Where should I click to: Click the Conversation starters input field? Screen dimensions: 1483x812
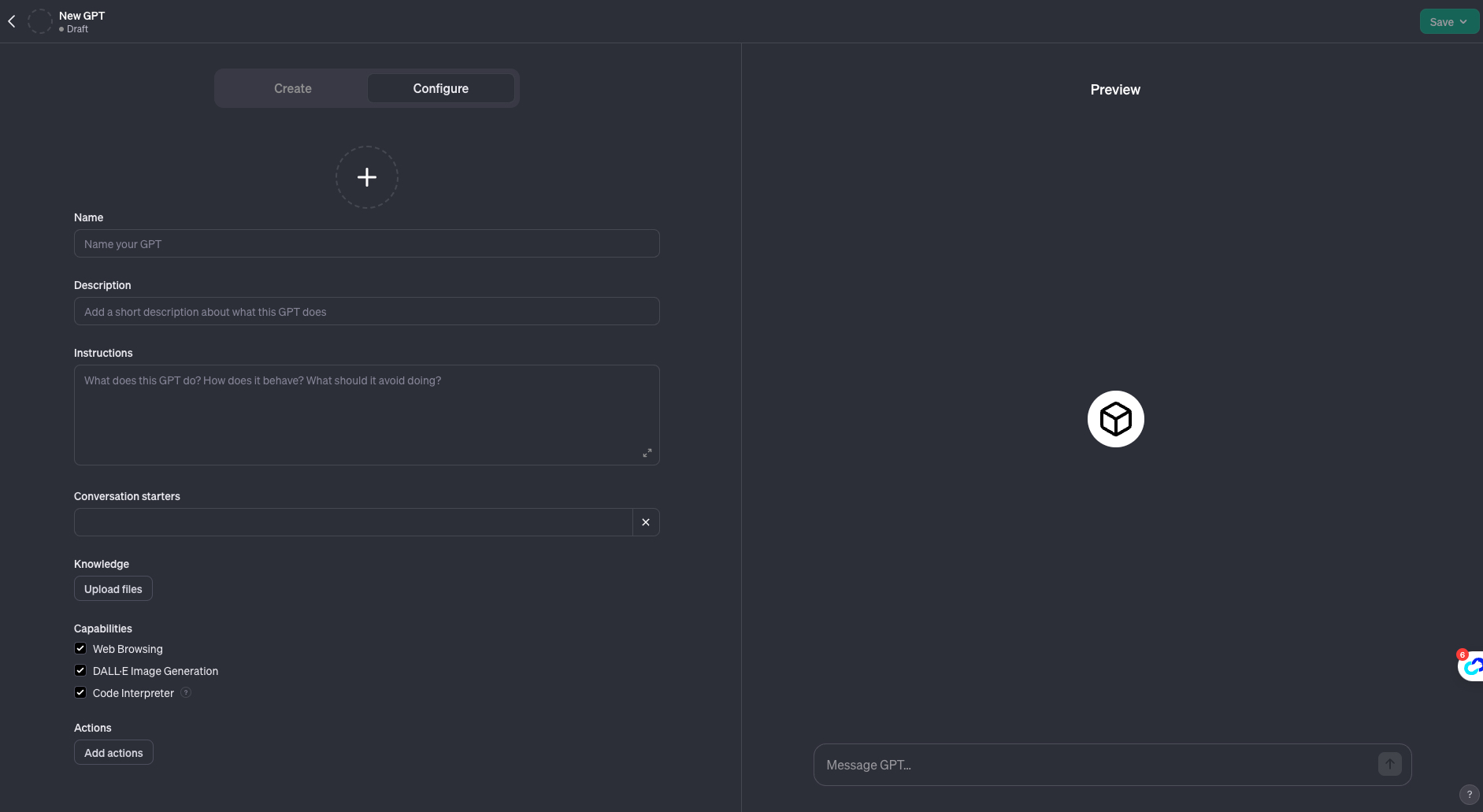pos(354,522)
